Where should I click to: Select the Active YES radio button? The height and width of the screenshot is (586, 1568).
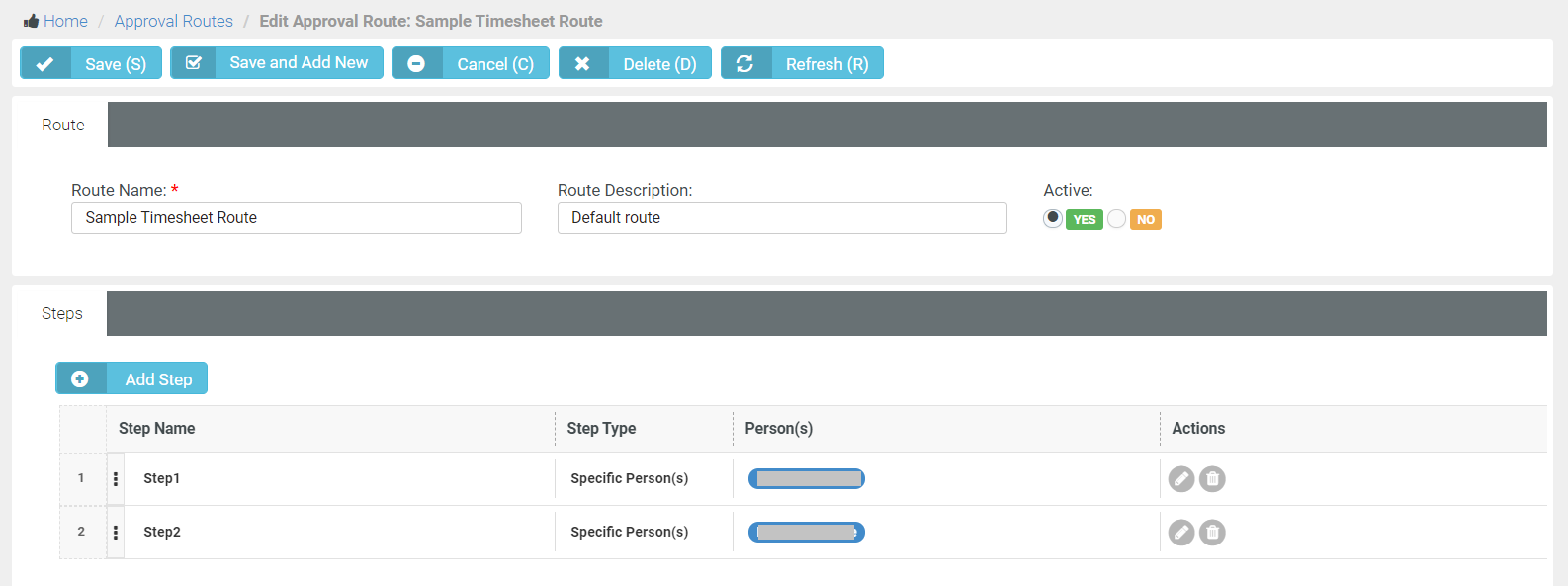click(1053, 218)
